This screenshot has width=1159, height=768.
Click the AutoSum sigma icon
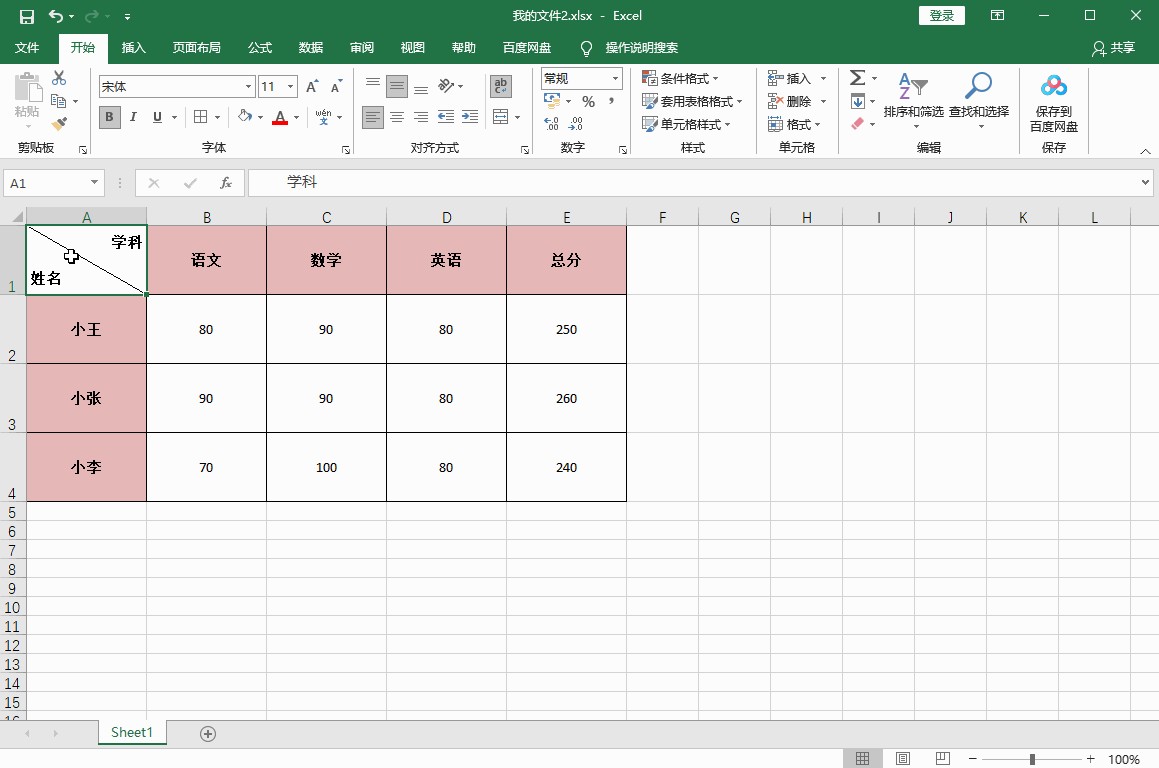857,78
